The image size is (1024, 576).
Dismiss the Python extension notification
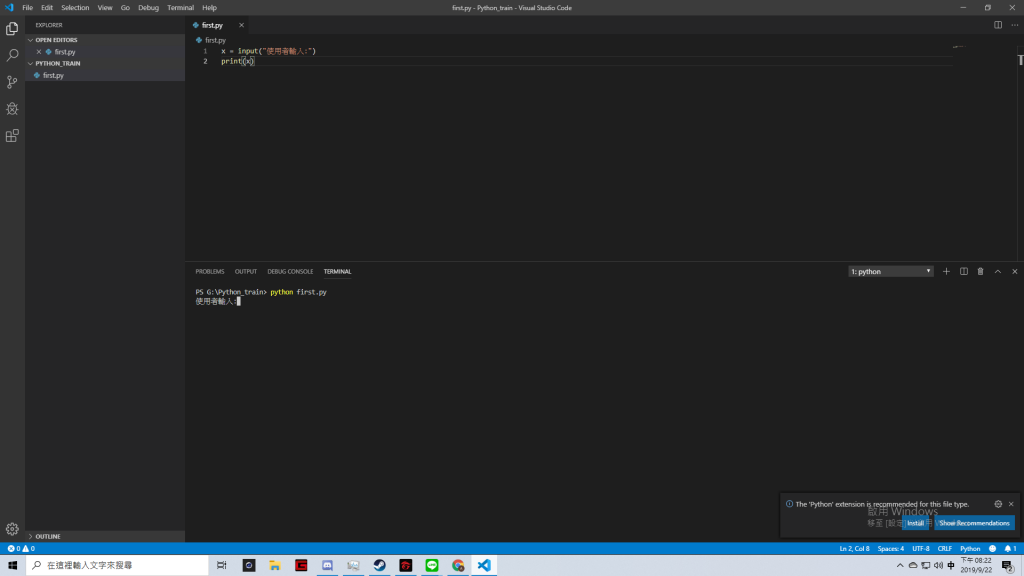click(x=1011, y=504)
